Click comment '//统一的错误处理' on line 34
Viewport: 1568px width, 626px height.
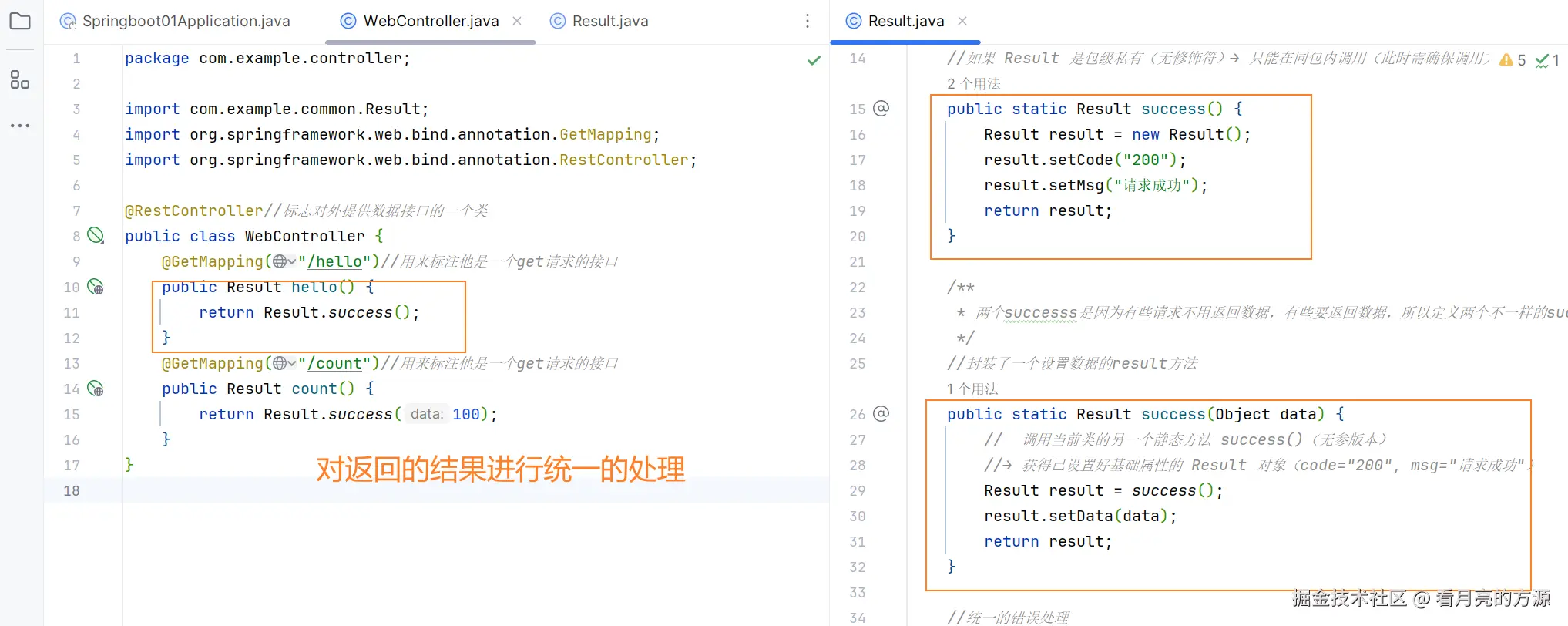tap(1008, 618)
